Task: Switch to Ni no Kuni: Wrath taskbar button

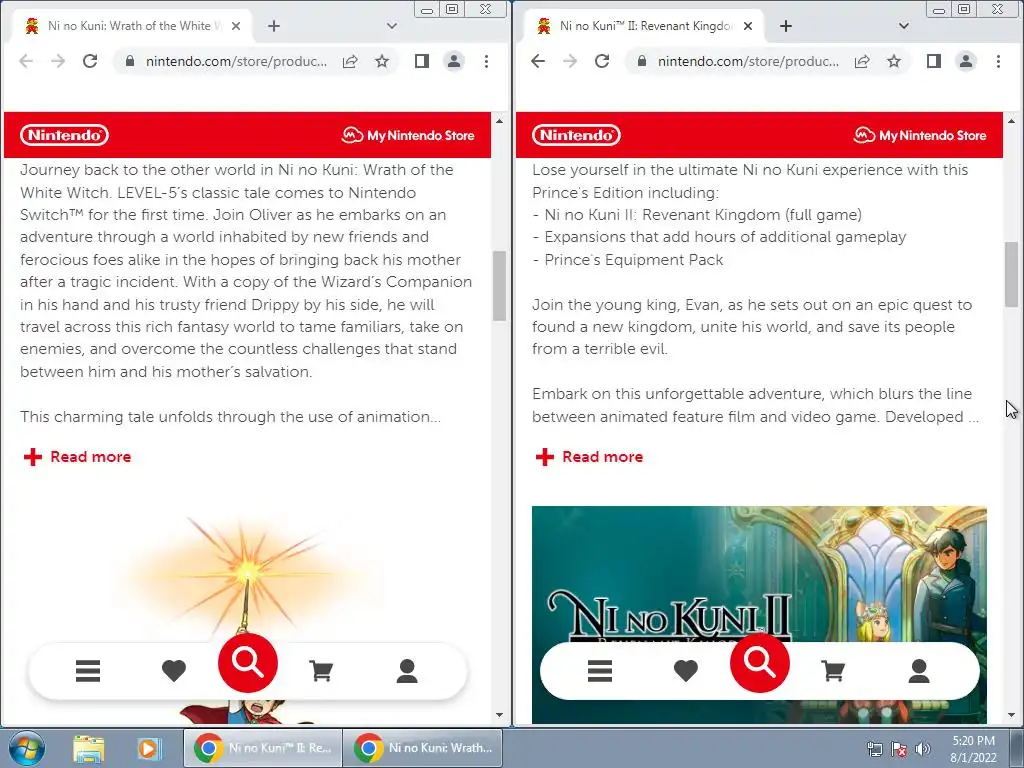Action: 423,748
